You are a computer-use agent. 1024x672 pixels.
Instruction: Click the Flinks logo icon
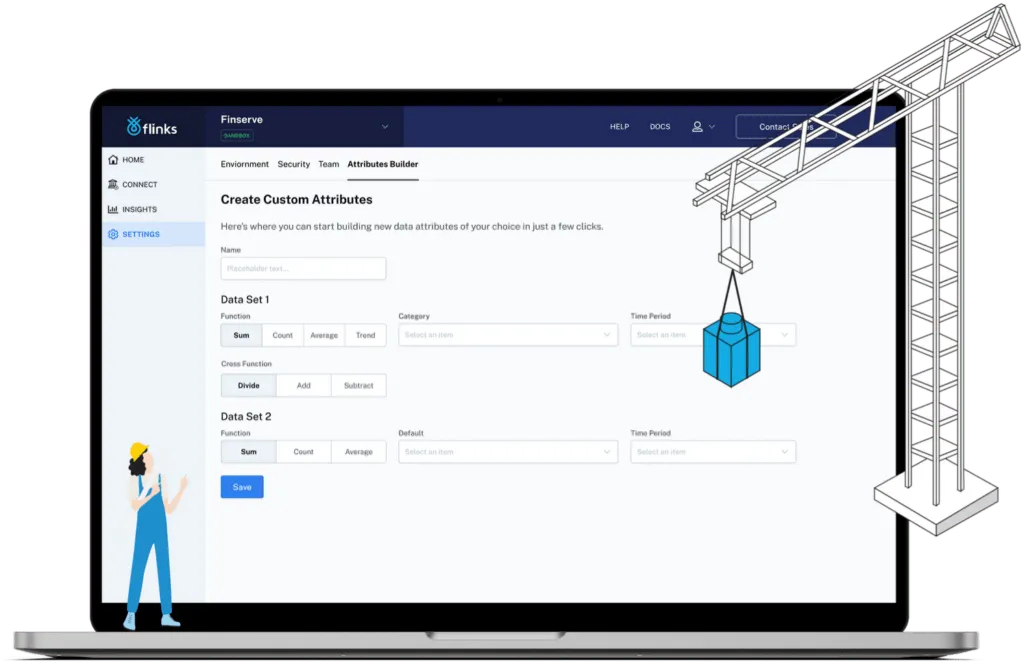coord(134,127)
